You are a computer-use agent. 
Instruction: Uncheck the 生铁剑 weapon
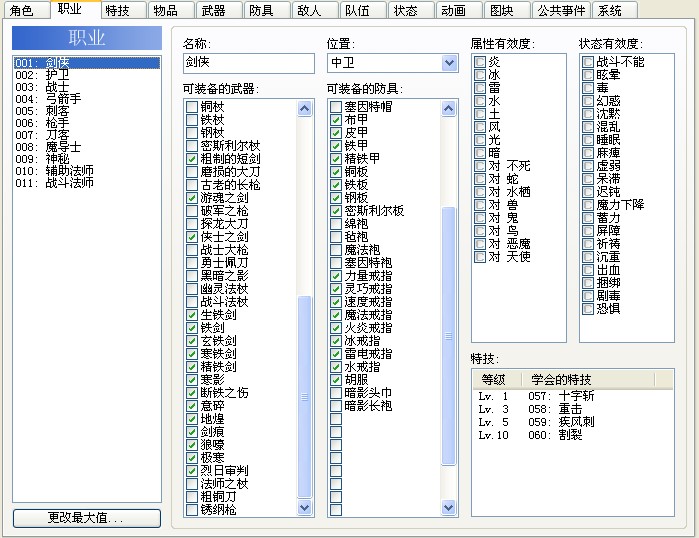coord(192,315)
